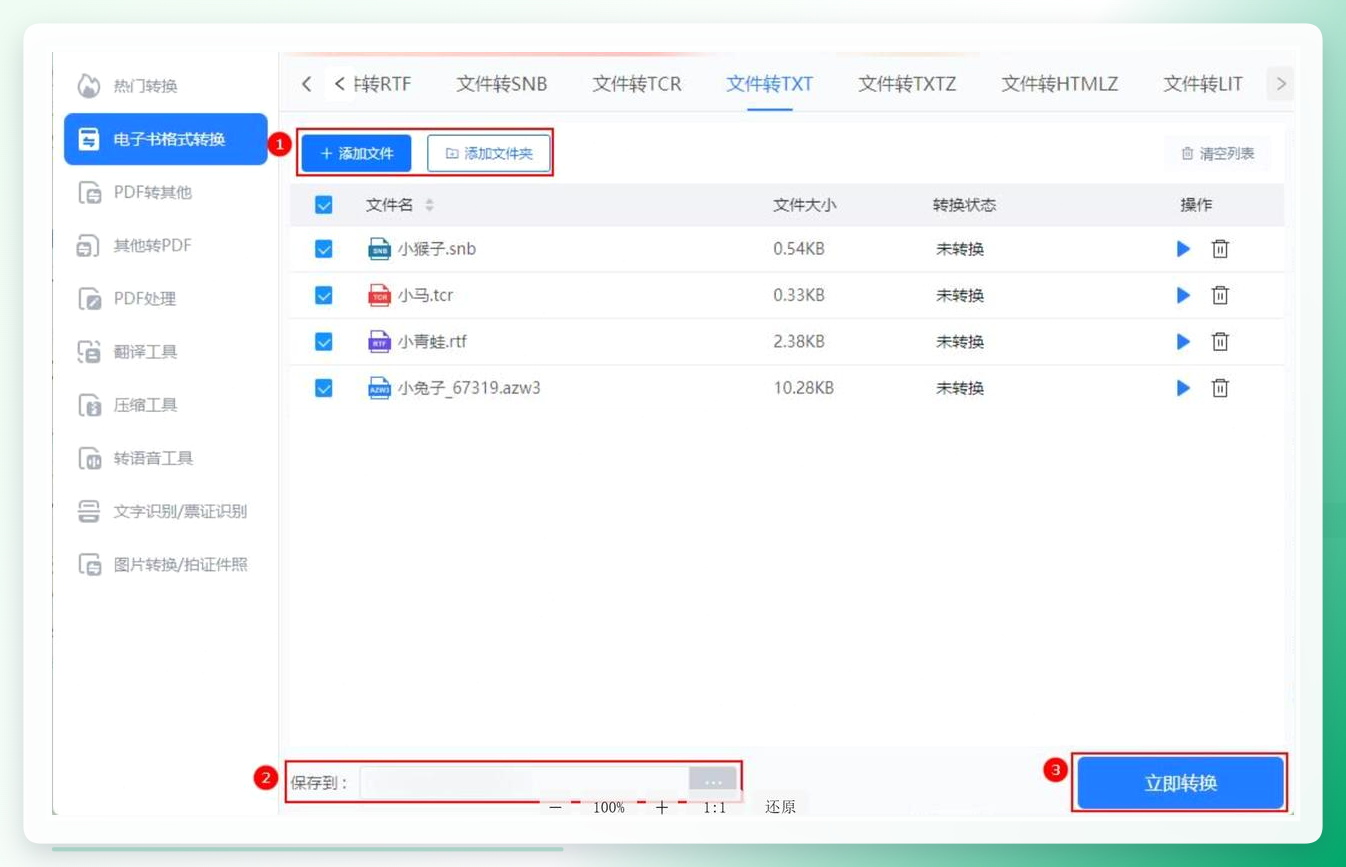
Task: Switch to the 文件转TCR tab
Action: pos(637,84)
